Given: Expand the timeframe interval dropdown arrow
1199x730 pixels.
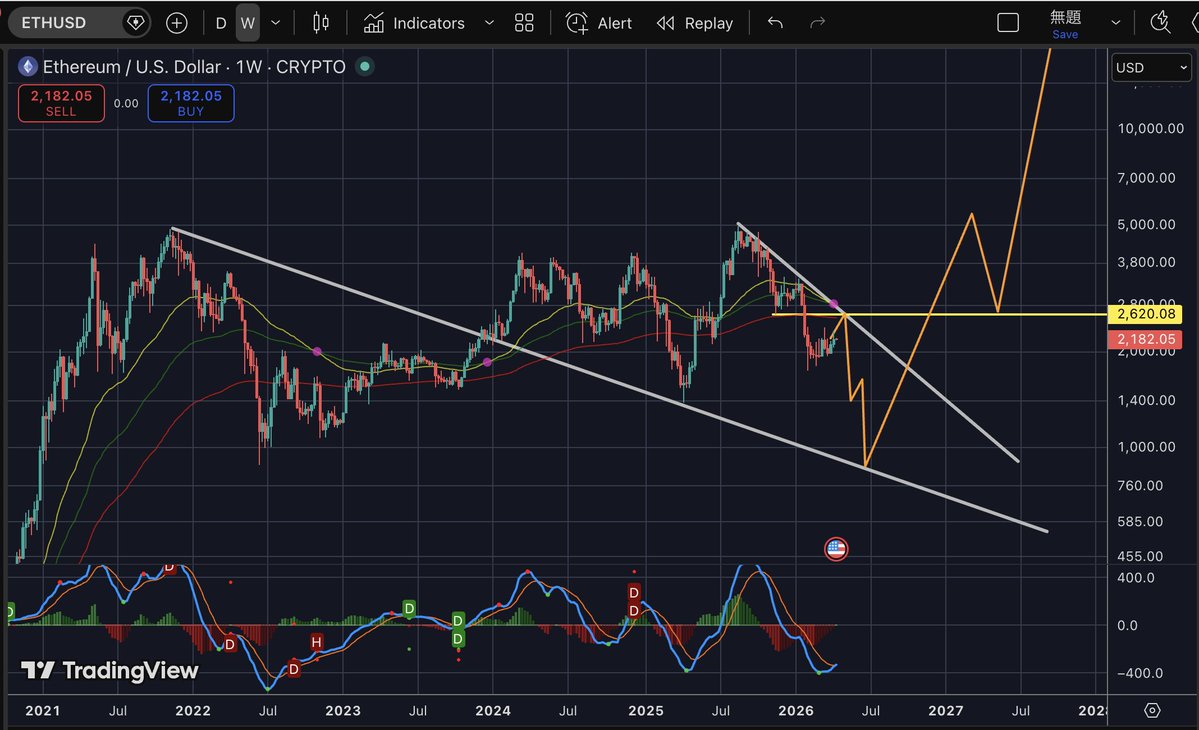Looking at the screenshot, I should tap(276, 22).
